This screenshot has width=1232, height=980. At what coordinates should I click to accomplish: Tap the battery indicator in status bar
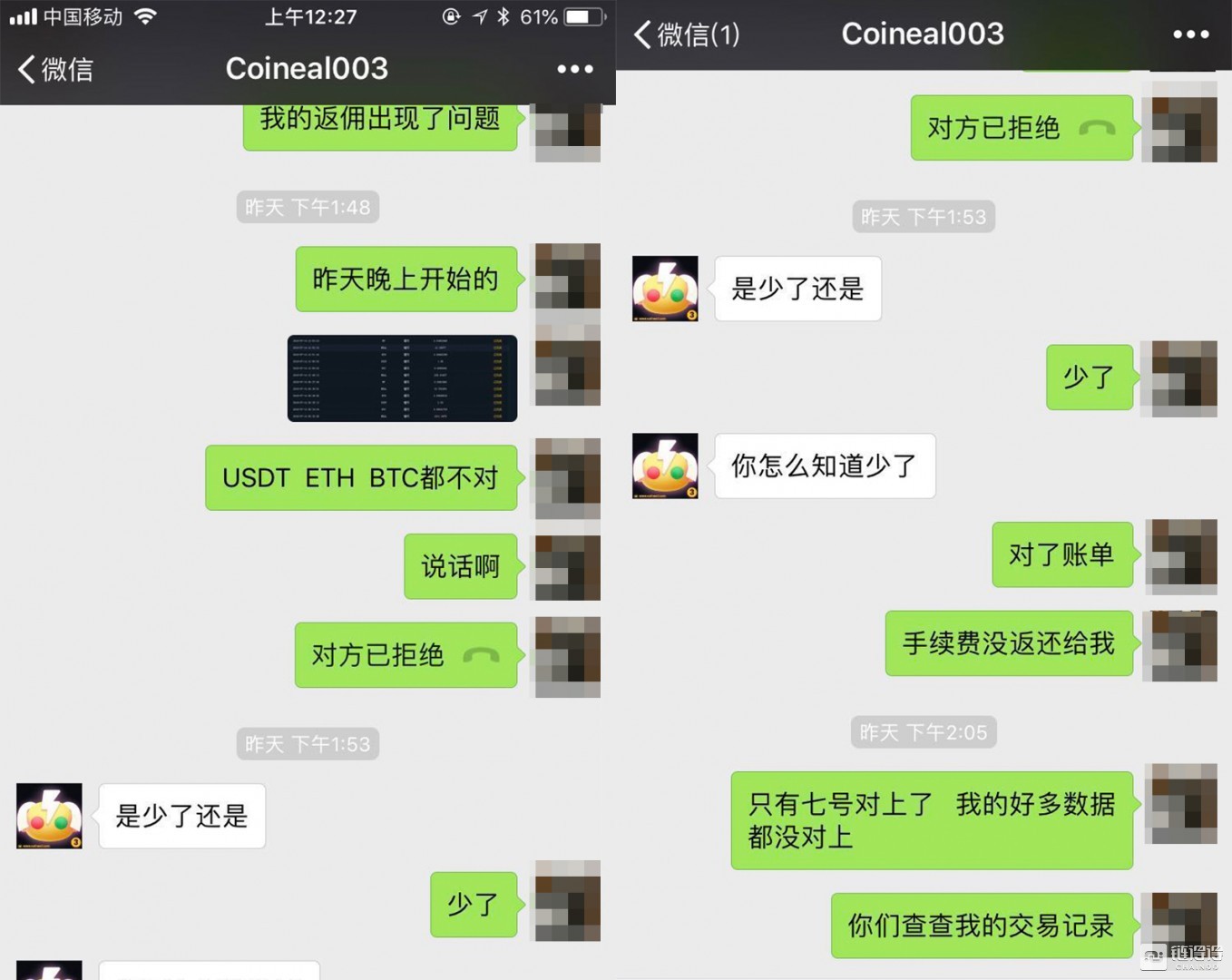pyautogui.click(x=584, y=16)
